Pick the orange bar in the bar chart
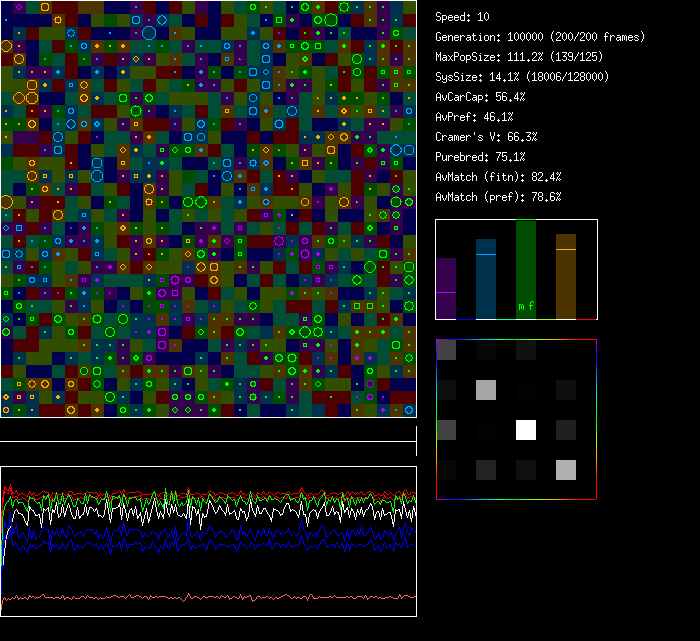The image size is (700, 641). coord(566,277)
